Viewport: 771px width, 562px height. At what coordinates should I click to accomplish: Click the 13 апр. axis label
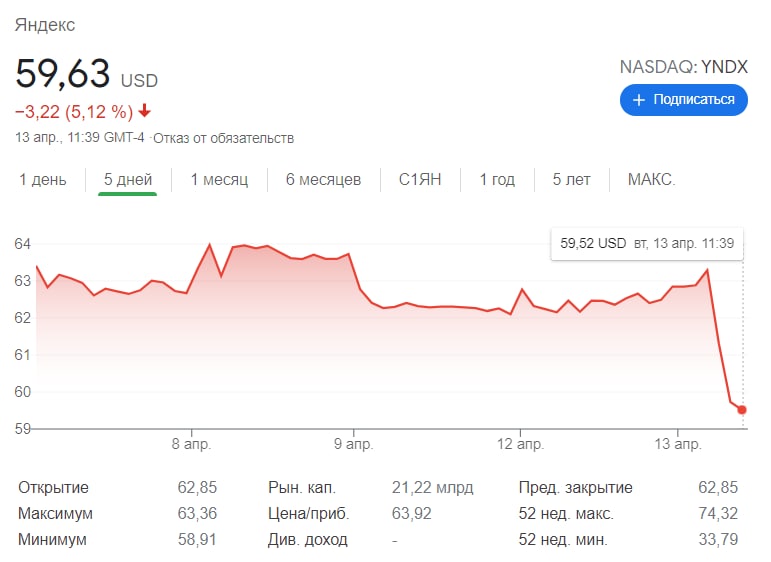[x=678, y=444]
